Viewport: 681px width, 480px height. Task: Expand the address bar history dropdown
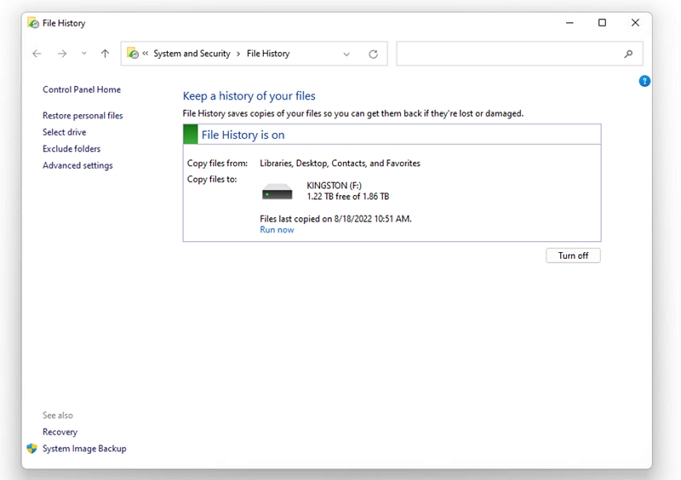[346, 54]
